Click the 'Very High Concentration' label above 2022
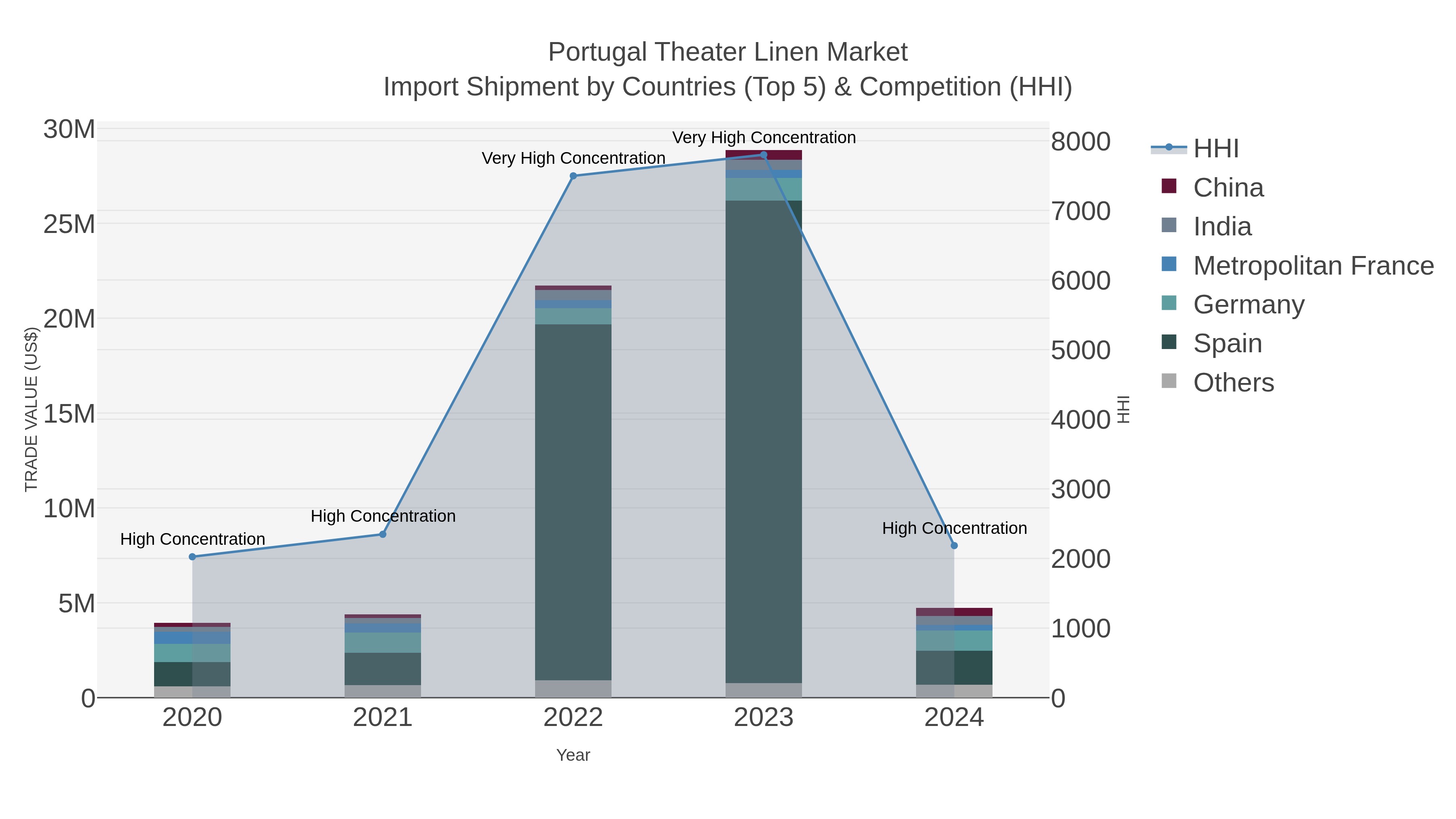The width and height of the screenshot is (1456, 819). (573, 158)
